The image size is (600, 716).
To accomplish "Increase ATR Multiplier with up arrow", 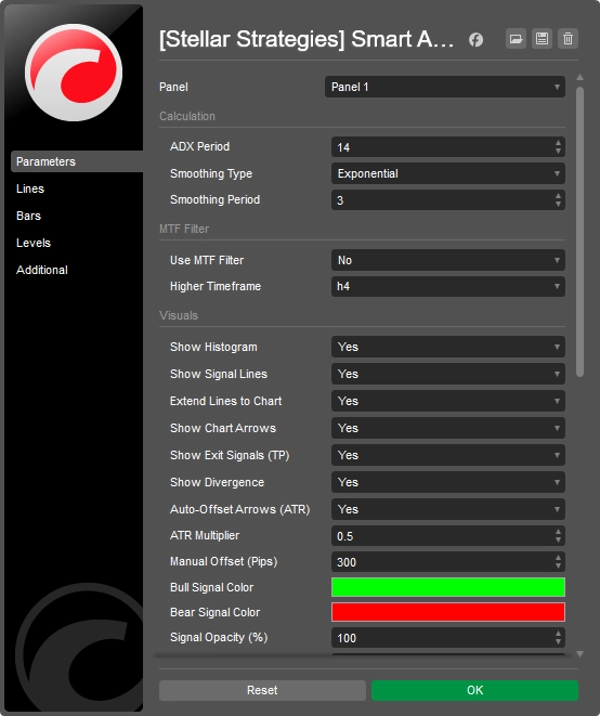I will pos(558,532).
